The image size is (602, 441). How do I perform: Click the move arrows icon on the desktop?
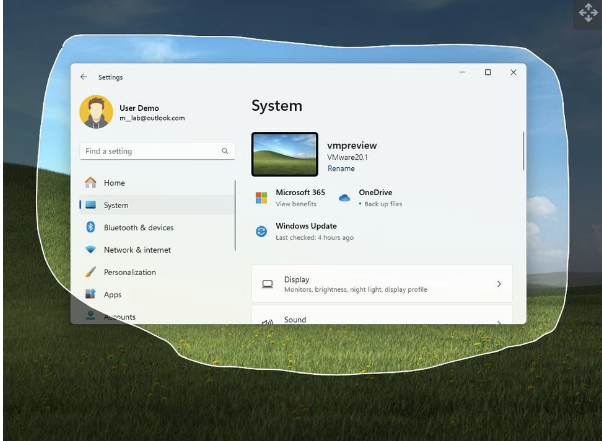tap(588, 13)
